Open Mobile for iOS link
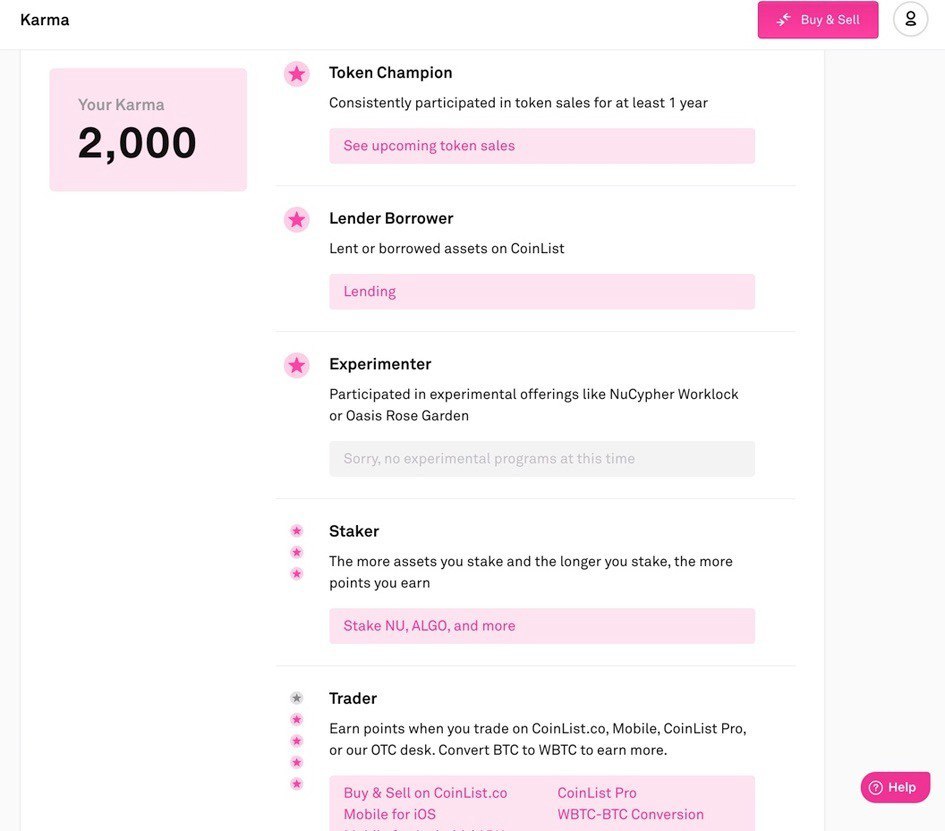The width and height of the screenshot is (945, 831). click(389, 814)
